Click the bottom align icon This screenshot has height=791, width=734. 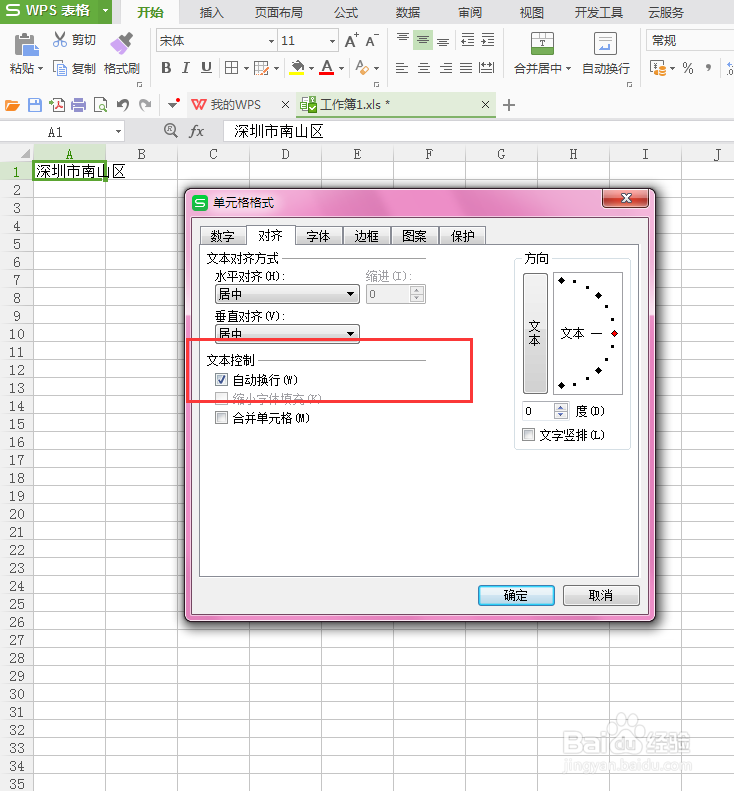[x=443, y=40]
